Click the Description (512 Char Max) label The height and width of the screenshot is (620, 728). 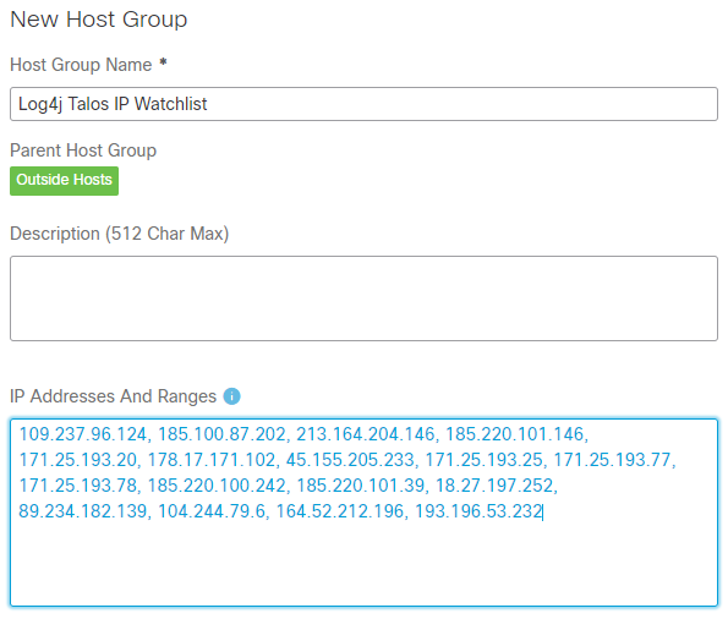coord(119,233)
